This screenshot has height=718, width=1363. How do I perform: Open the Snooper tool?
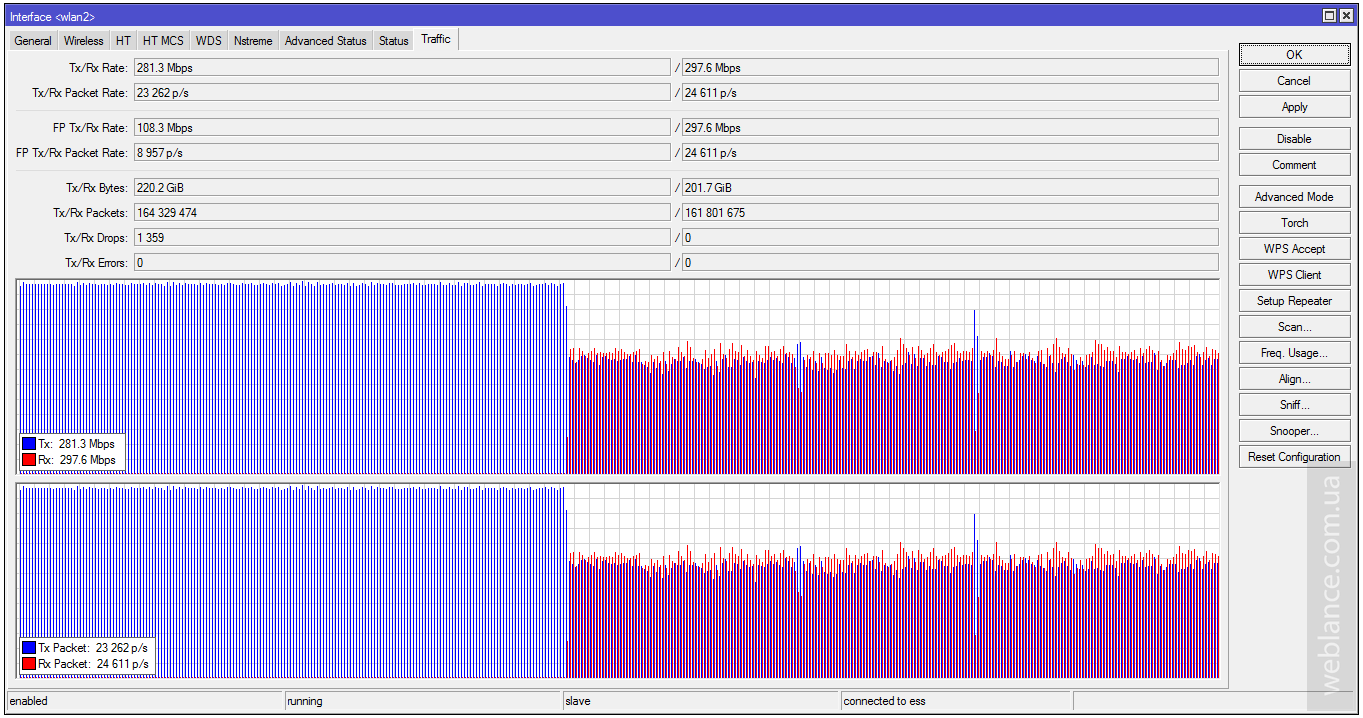[1294, 431]
